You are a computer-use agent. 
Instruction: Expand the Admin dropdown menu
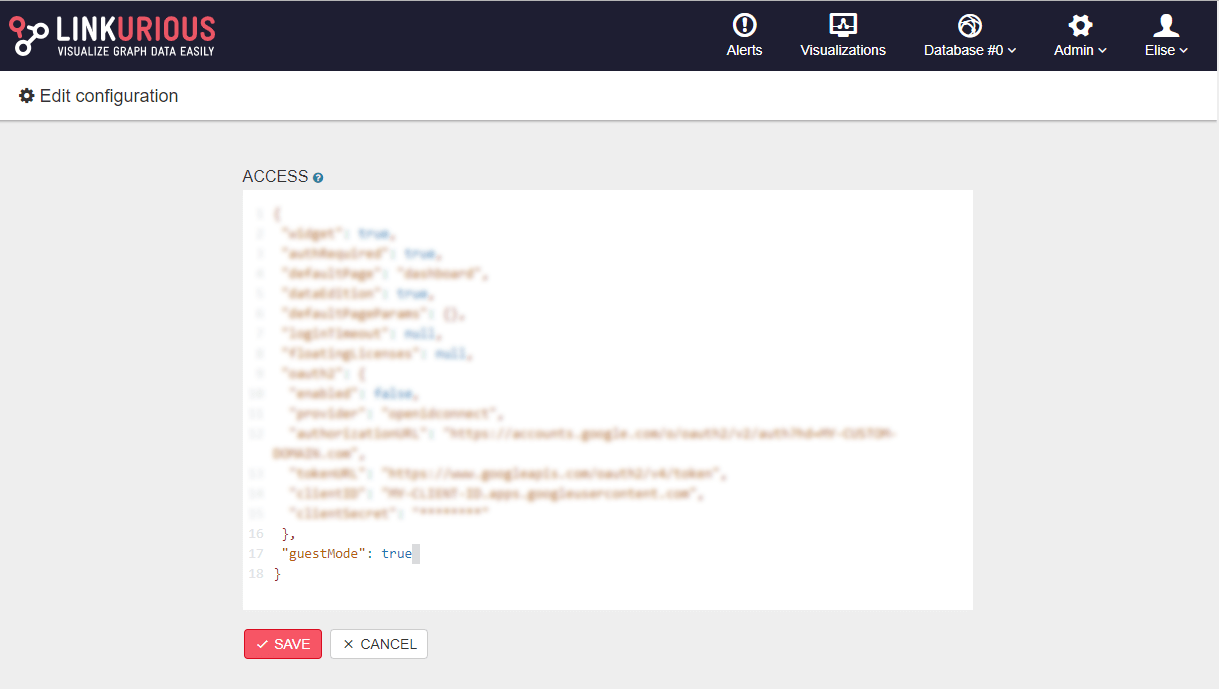pyautogui.click(x=1080, y=50)
